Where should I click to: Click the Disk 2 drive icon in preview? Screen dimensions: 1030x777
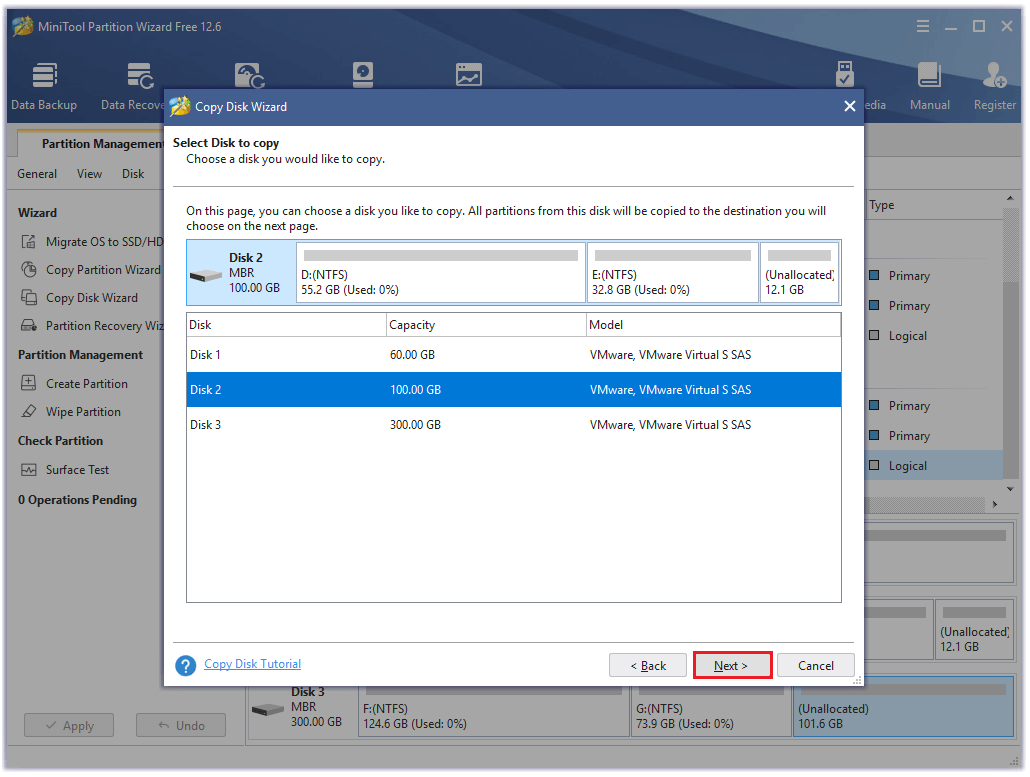tap(206, 276)
